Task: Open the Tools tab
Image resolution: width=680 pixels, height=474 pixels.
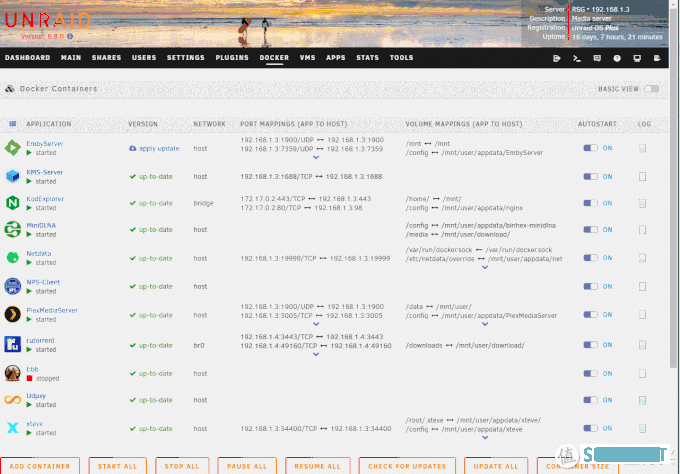Action: coord(402,58)
